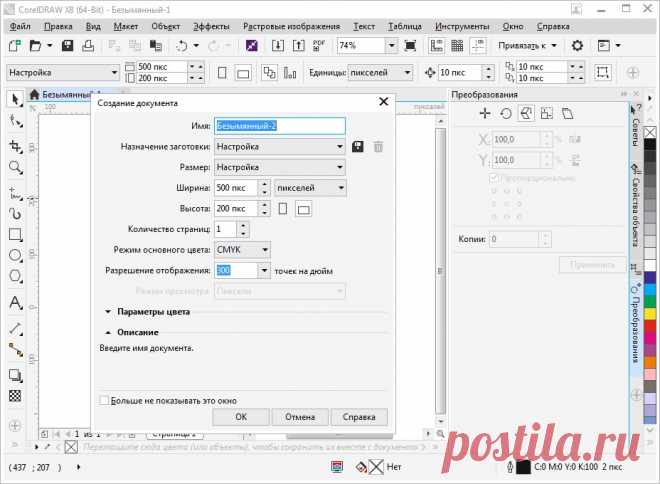Select the Pick tool in the toolbox

(15, 100)
